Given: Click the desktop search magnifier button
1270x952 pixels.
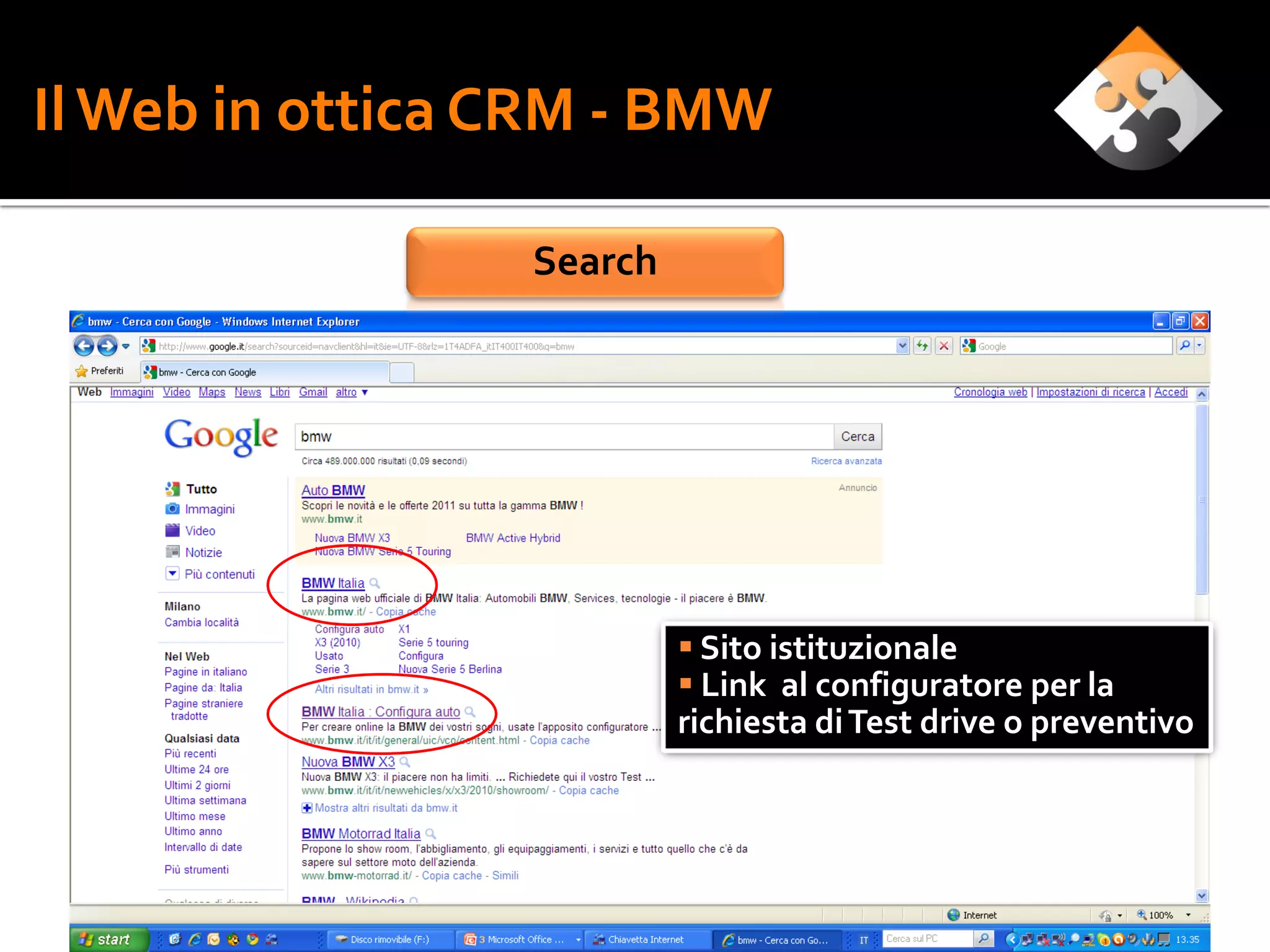Looking at the screenshot, I should click(x=984, y=939).
